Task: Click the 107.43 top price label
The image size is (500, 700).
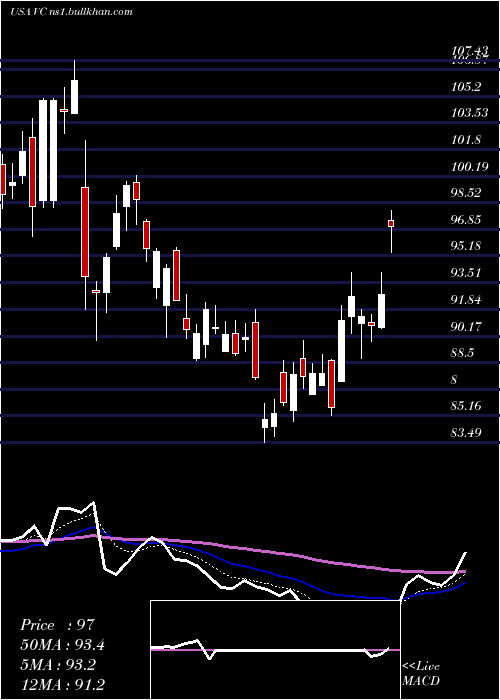Action: [470, 51]
